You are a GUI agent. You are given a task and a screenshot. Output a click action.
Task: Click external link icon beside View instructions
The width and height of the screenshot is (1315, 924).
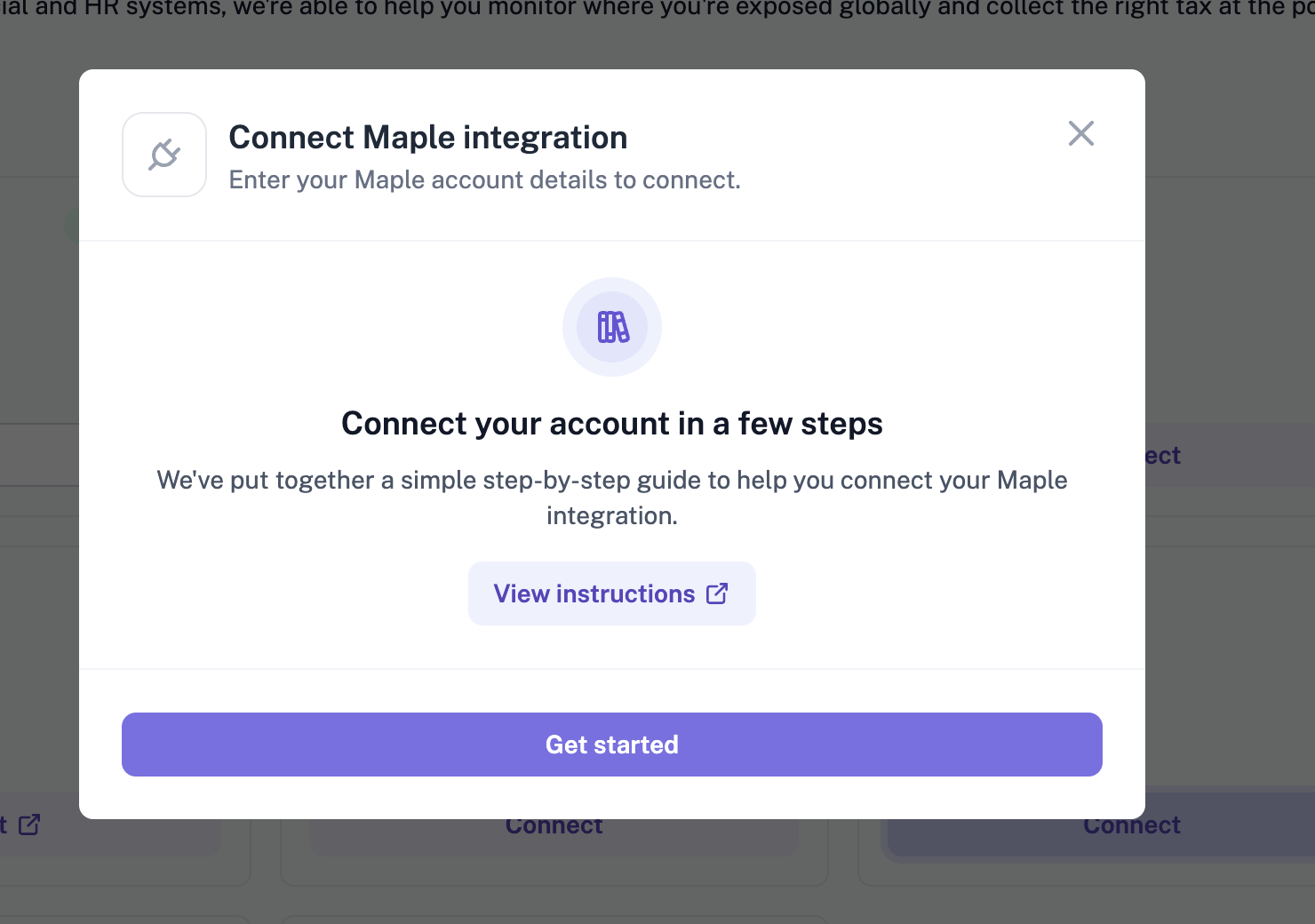717,593
